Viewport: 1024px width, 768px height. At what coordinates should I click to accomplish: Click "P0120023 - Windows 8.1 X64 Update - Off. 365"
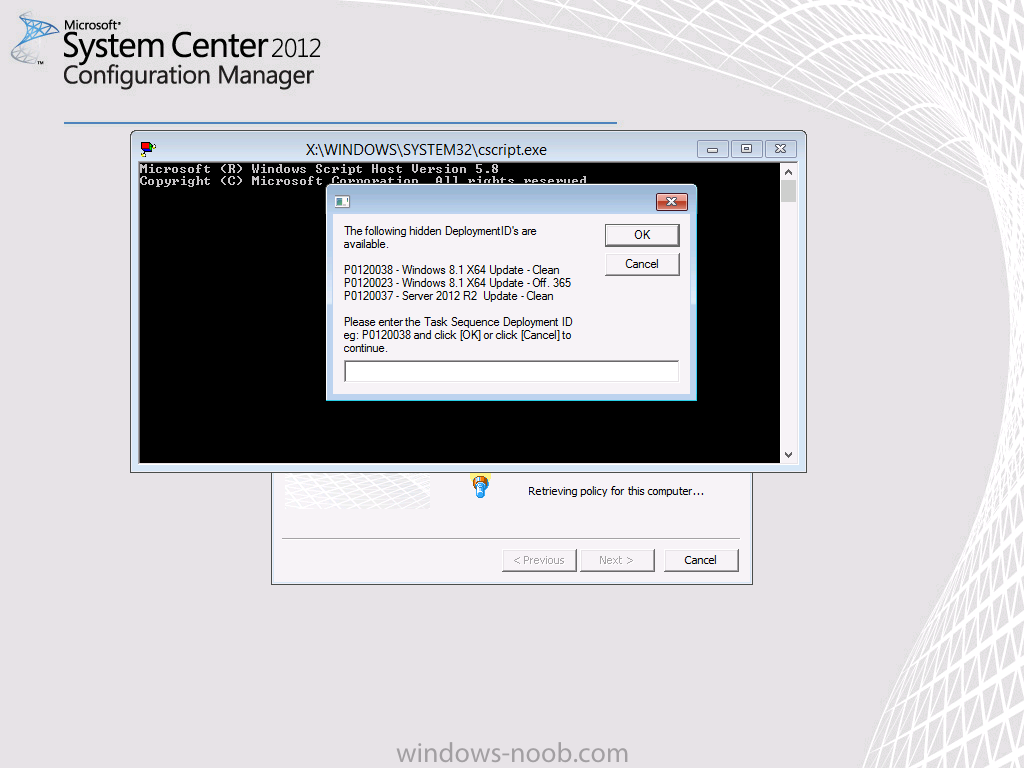point(457,283)
